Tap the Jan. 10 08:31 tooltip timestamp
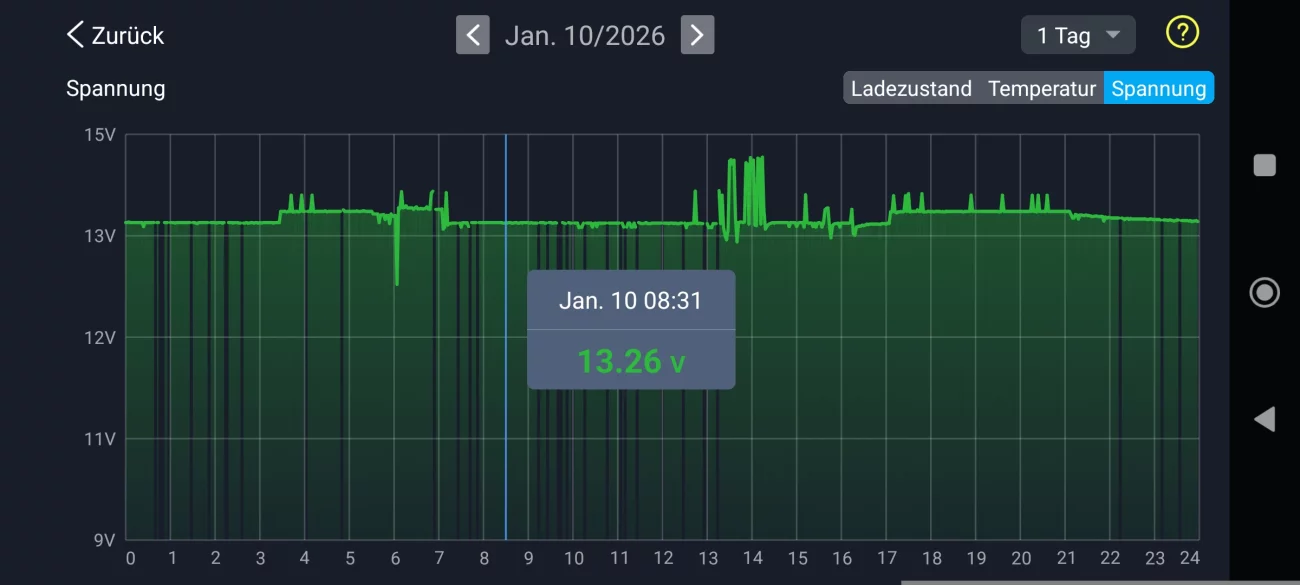Image resolution: width=1300 pixels, height=585 pixels. point(631,301)
